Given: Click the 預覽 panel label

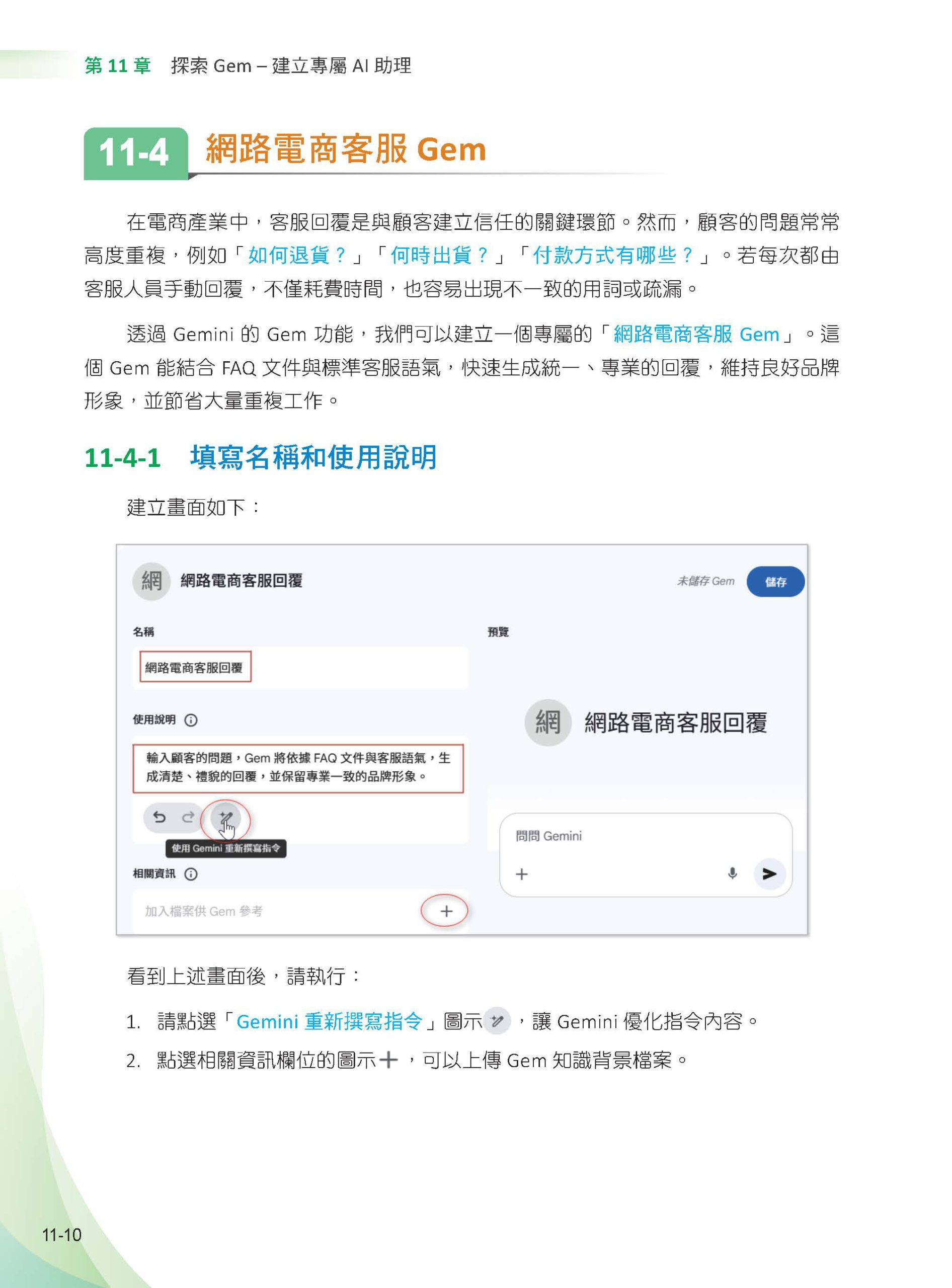Looking at the screenshot, I should tap(498, 631).
